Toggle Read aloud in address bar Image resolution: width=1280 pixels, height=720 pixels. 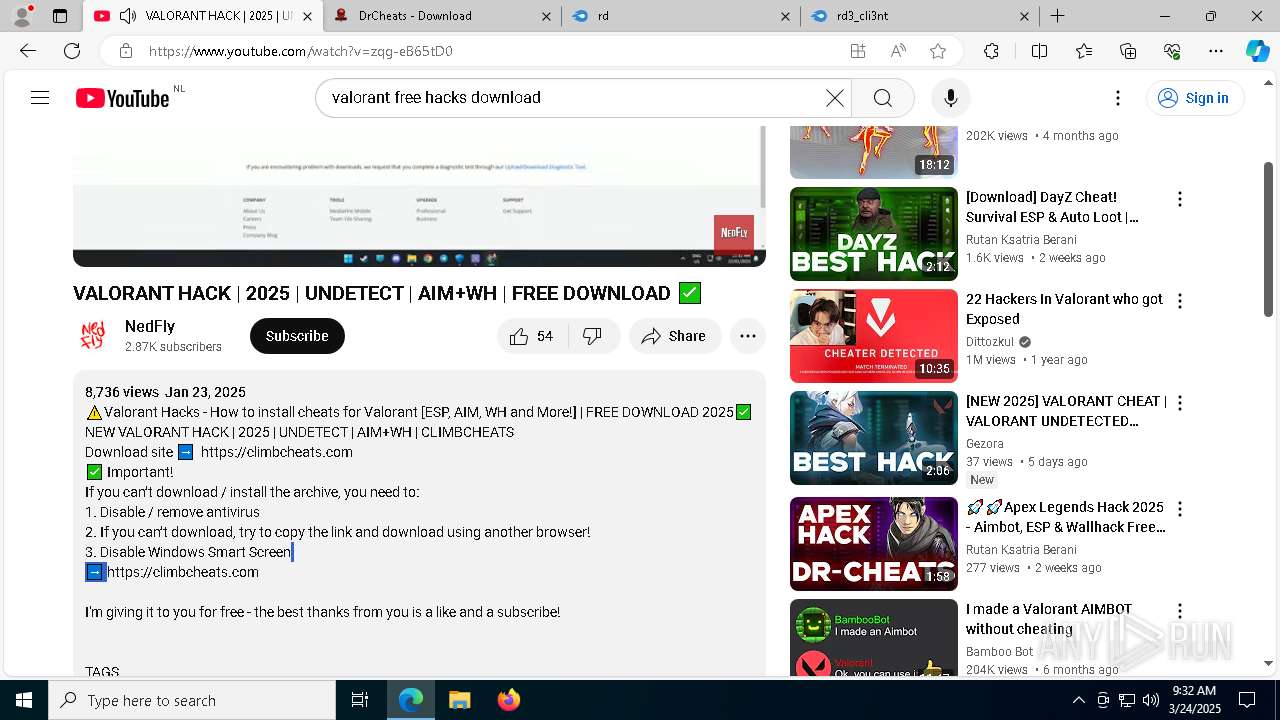point(898,51)
